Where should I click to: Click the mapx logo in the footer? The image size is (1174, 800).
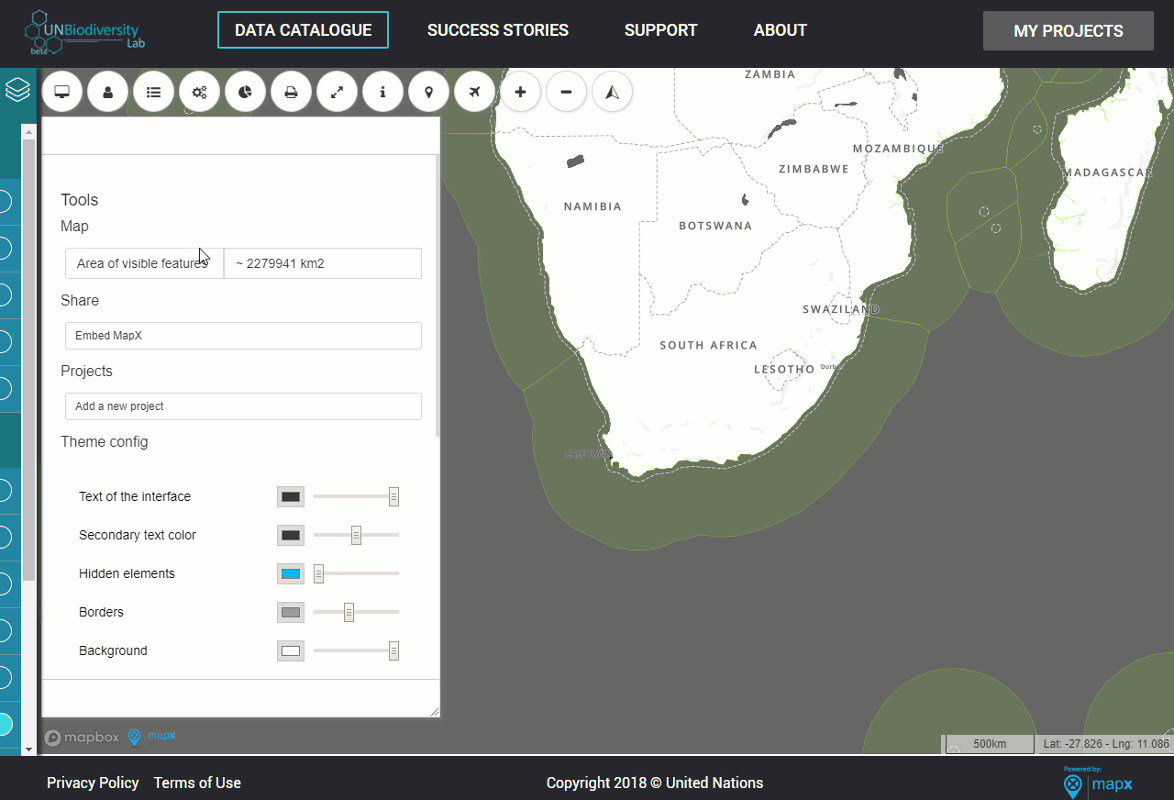click(1098, 782)
